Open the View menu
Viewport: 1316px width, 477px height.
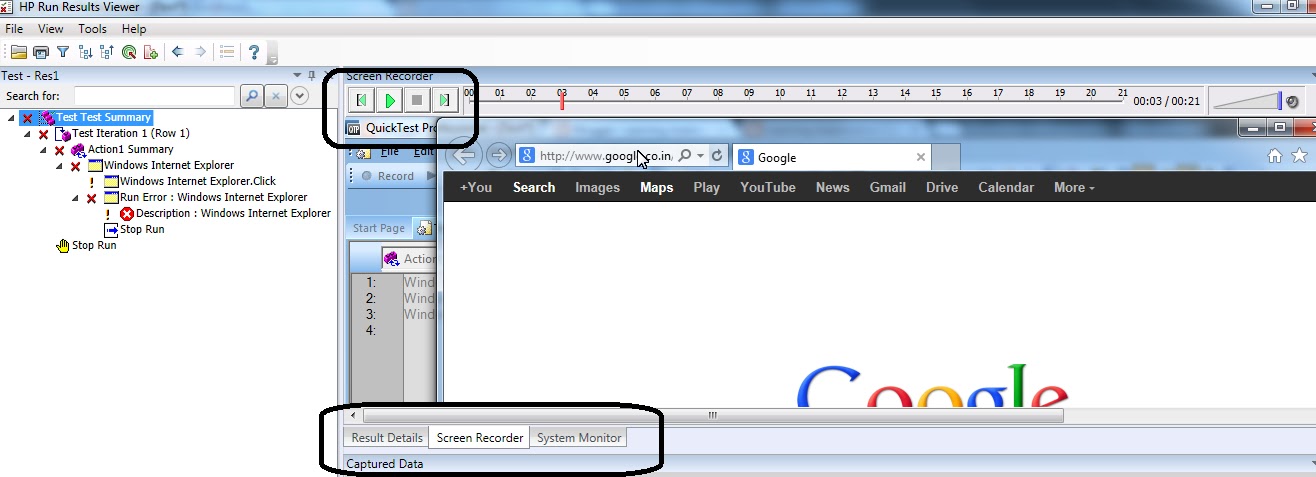point(51,29)
